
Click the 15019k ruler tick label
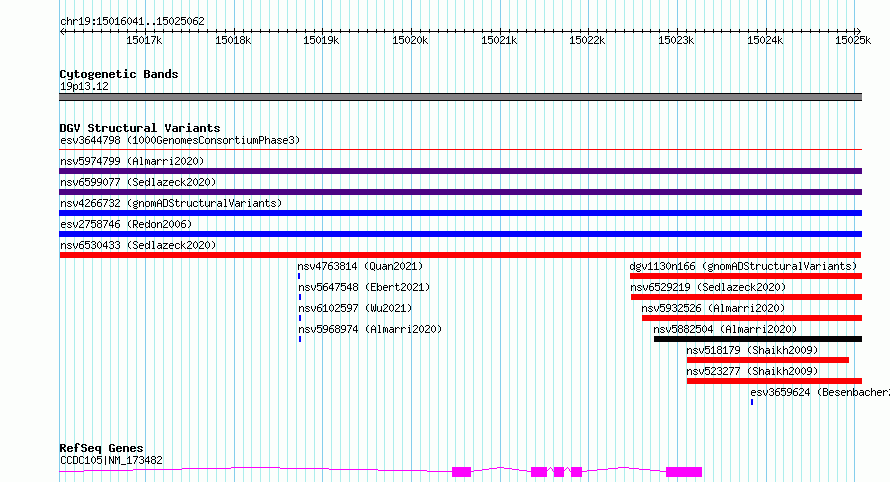(x=321, y=40)
